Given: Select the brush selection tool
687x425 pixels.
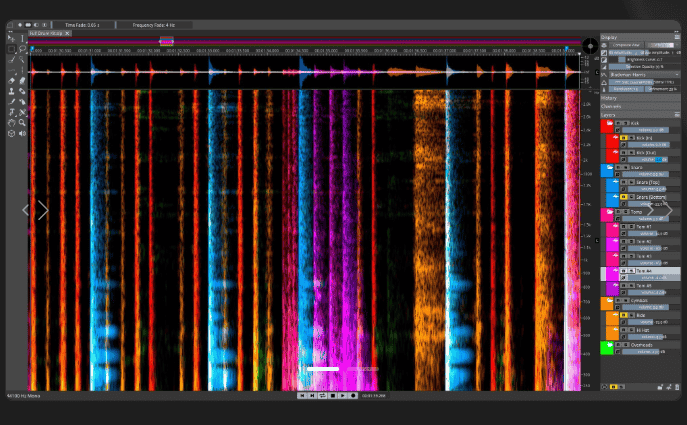Looking at the screenshot, I should point(12,60).
